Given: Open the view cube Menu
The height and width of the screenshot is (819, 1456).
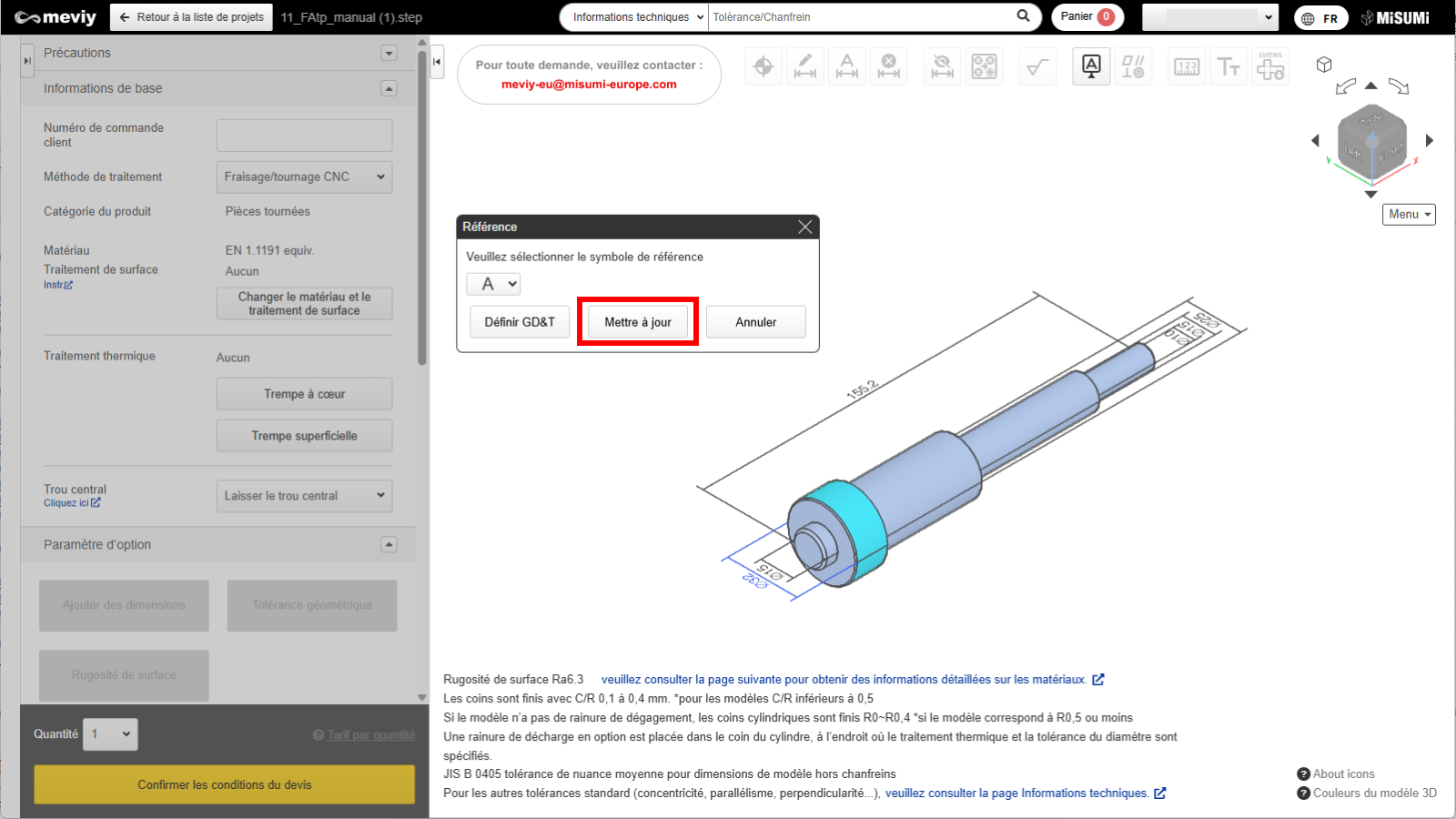Looking at the screenshot, I should (1409, 214).
